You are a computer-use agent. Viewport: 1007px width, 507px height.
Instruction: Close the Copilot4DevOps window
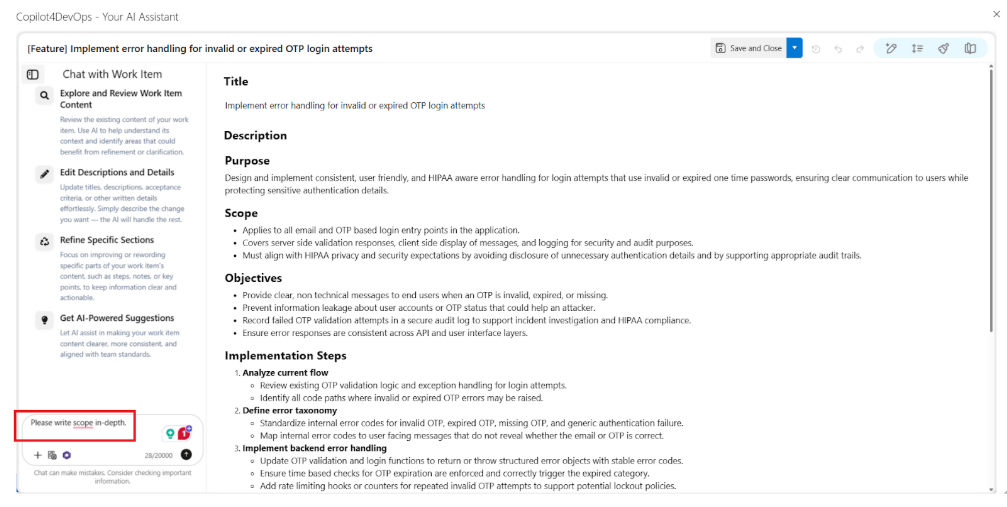pyautogui.click(x=996, y=14)
